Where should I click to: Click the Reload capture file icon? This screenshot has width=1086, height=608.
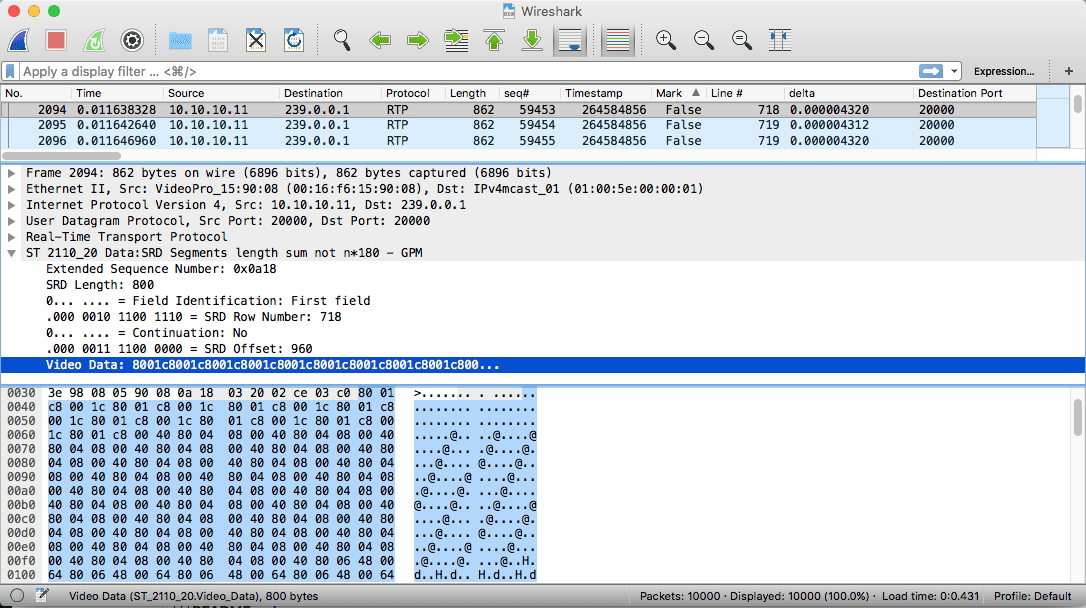[x=294, y=40]
